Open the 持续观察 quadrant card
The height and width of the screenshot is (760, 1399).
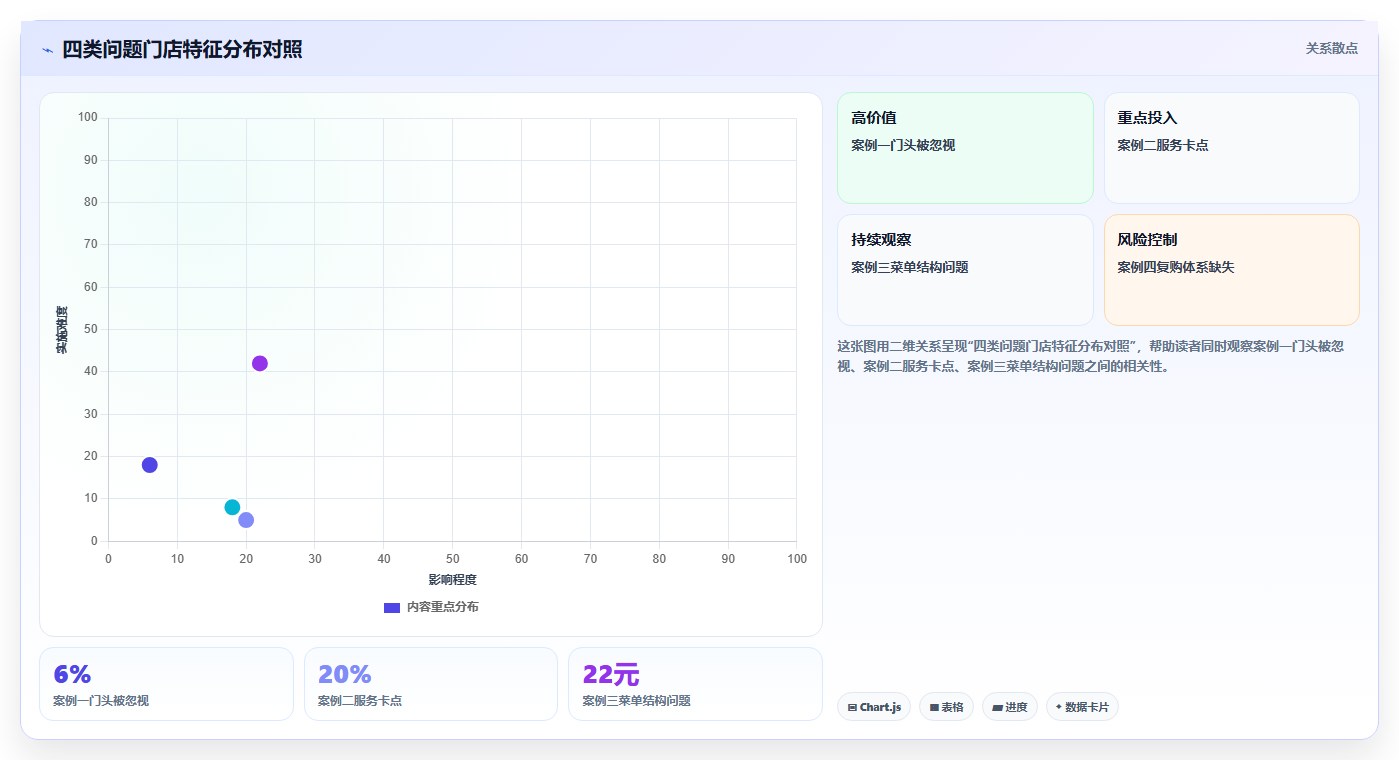[965, 270]
